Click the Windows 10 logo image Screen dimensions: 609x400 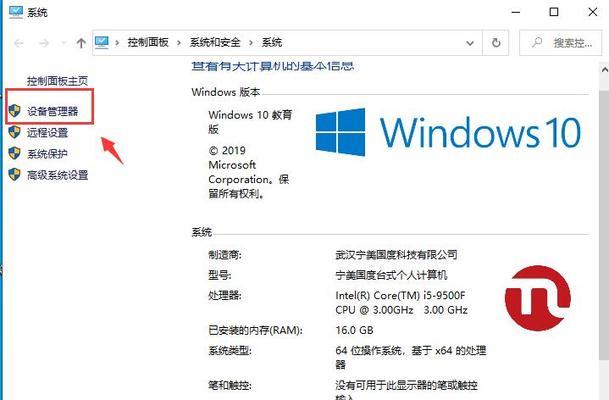coord(448,132)
